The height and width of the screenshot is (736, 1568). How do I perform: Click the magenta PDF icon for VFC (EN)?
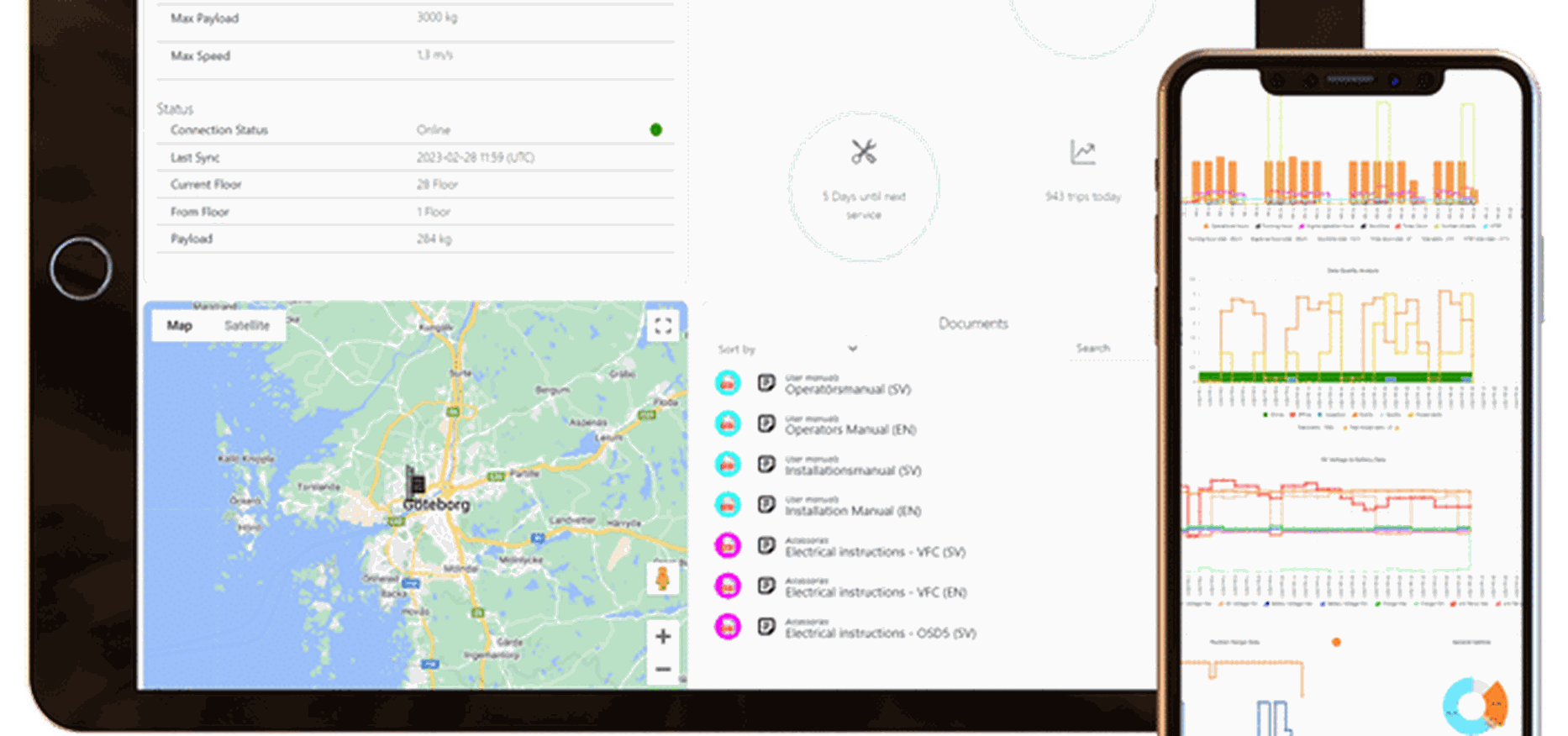coord(728,586)
